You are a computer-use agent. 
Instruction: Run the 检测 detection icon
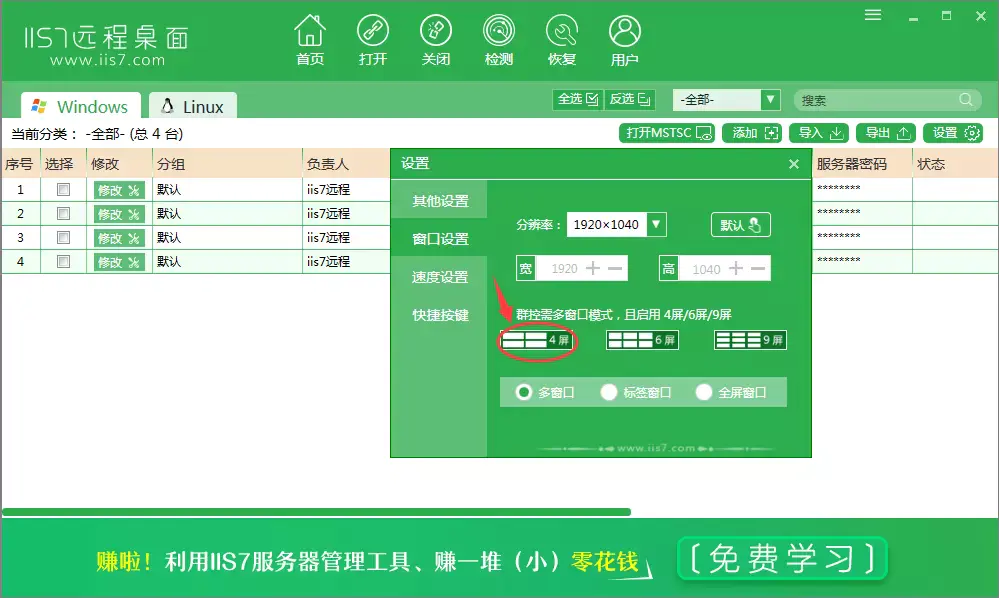coord(499,40)
